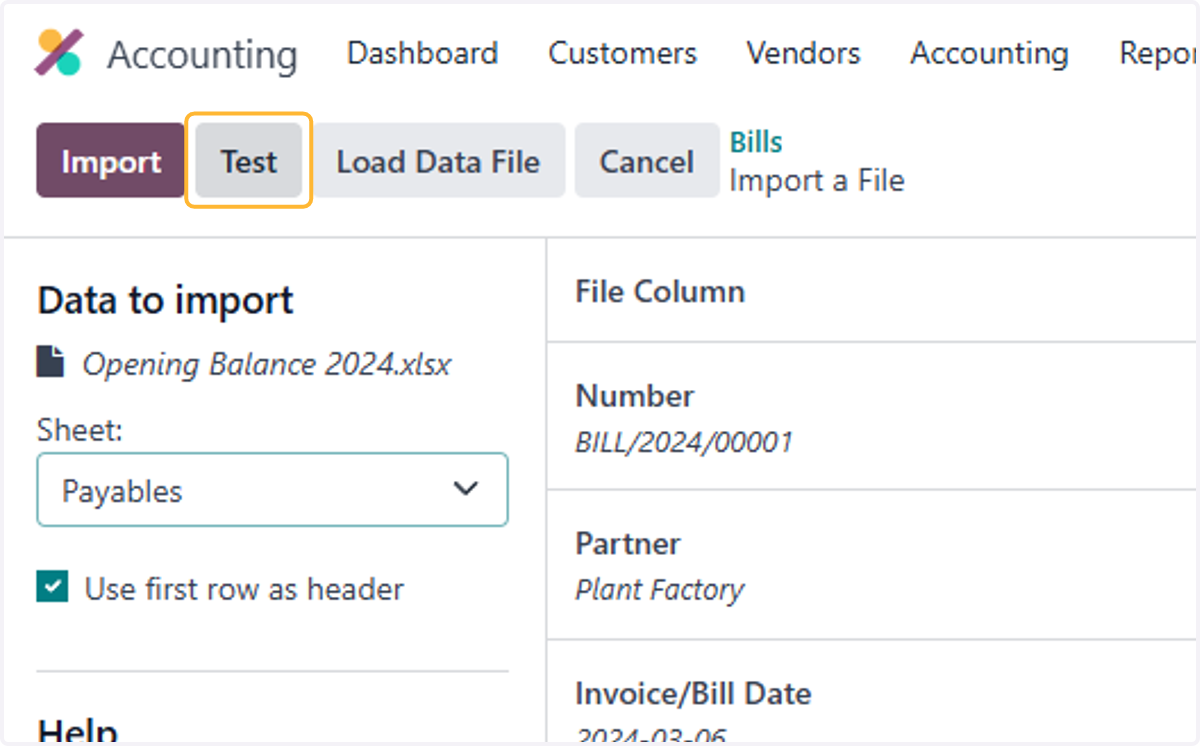Click the file icon beside Opening Balance 2024.xlsx
1200x746 pixels.
tap(51, 362)
